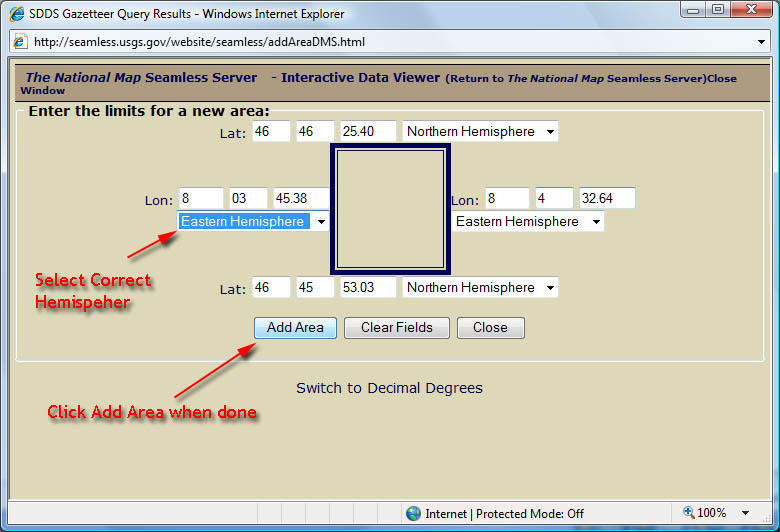Click the Clear Fields button
This screenshot has width=780, height=532.
pyautogui.click(x=397, y=327)
